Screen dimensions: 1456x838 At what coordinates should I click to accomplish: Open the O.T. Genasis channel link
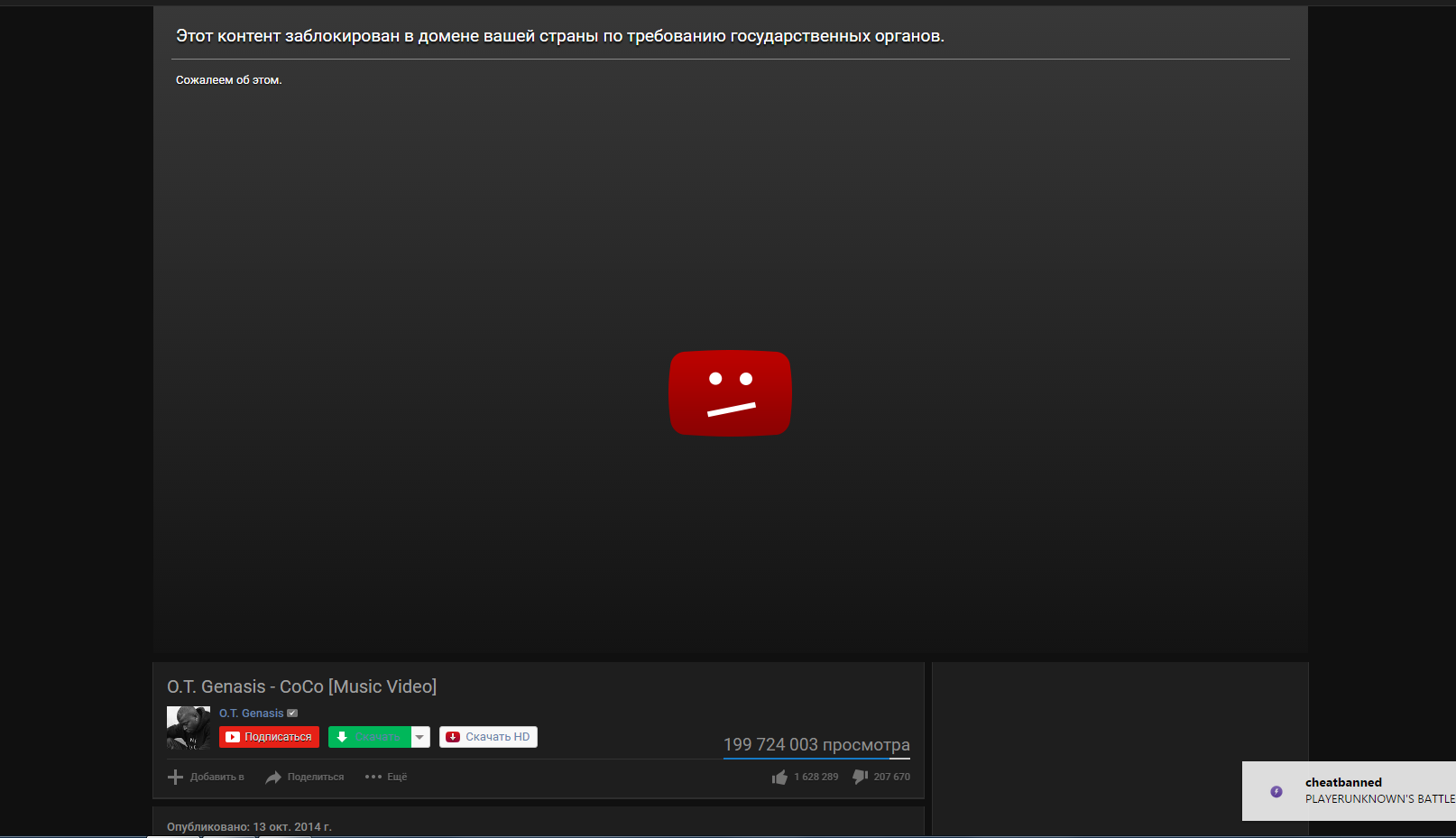pos(251,714)
